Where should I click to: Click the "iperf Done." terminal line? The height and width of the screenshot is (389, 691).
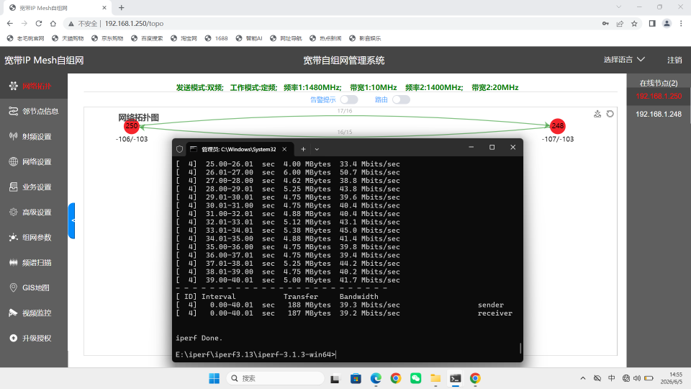click(x=199, y=338)
